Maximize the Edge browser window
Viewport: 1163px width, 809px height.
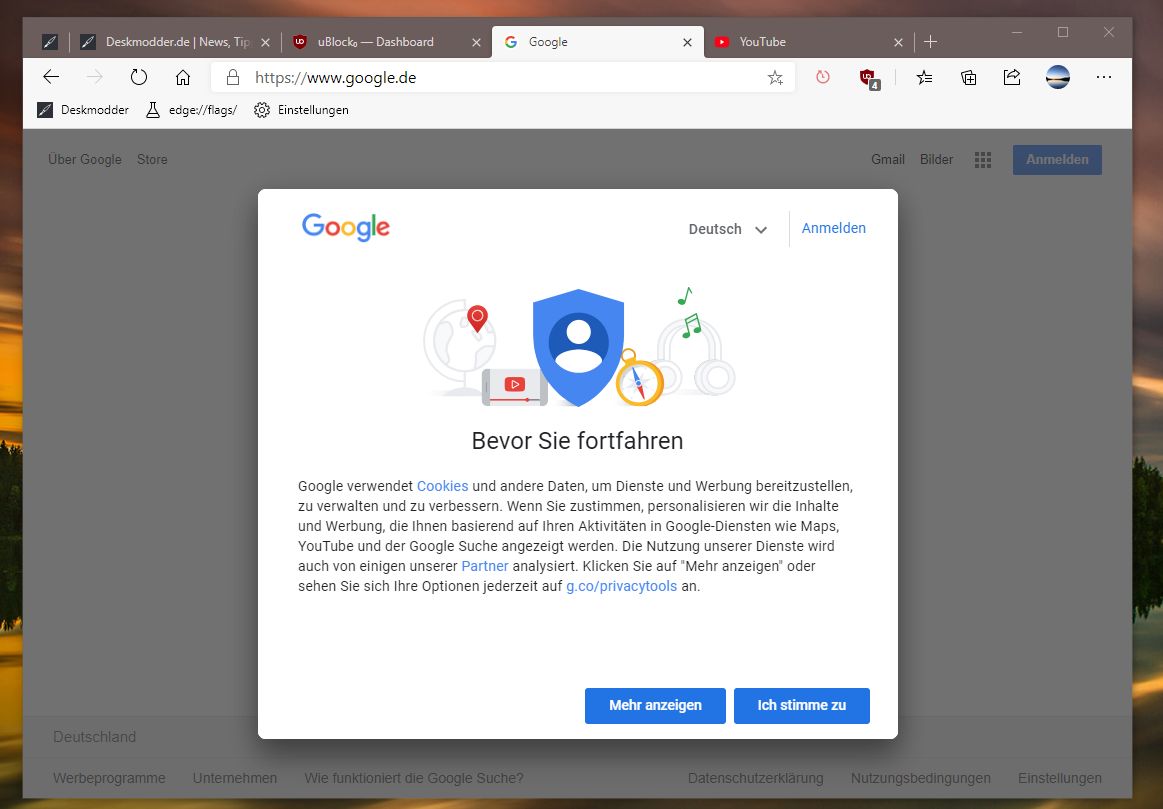coord(1063,33)
